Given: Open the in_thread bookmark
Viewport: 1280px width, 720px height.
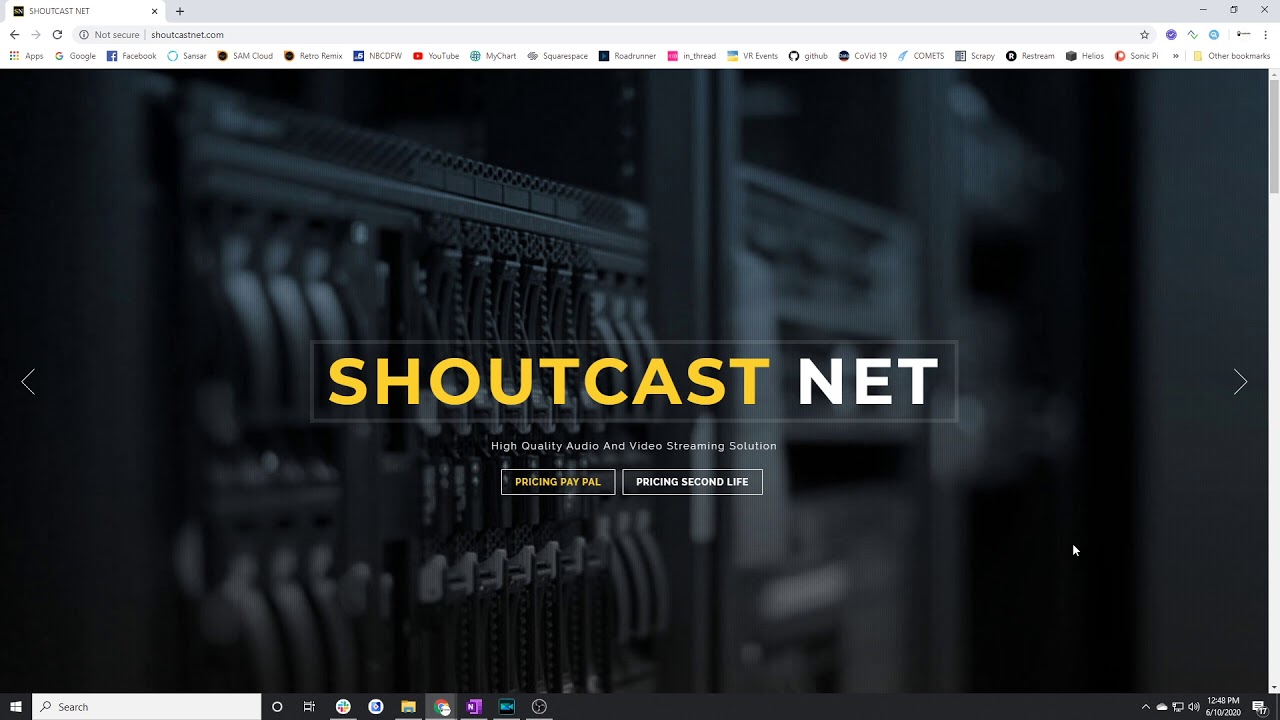Looking at the screenshot, I should coord(692,56).
